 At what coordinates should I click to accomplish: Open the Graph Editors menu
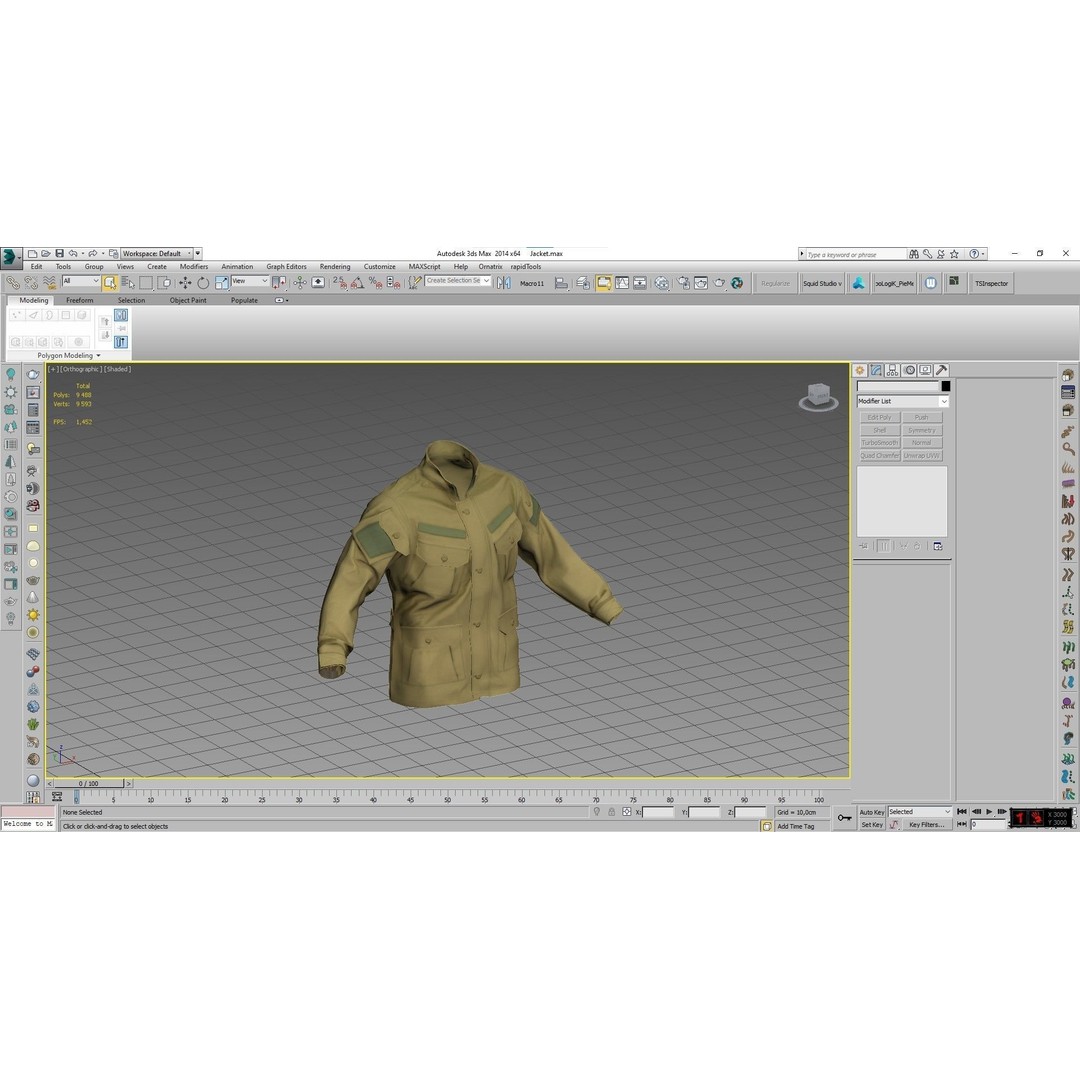click(x=286, y=267)
